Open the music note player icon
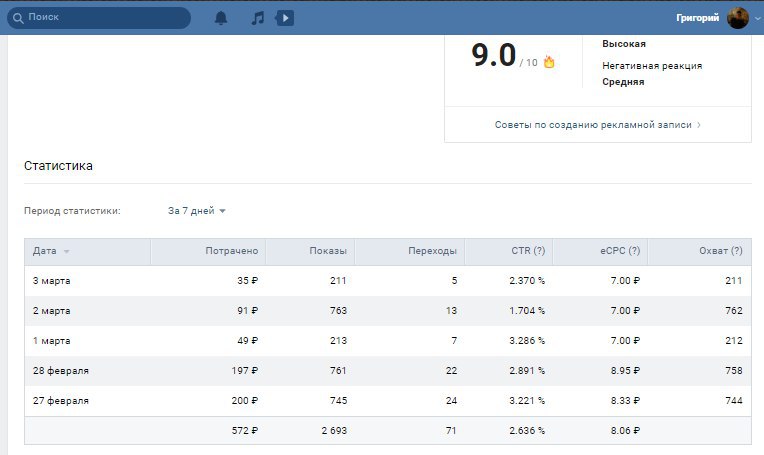764x455 pixels. 257,18
